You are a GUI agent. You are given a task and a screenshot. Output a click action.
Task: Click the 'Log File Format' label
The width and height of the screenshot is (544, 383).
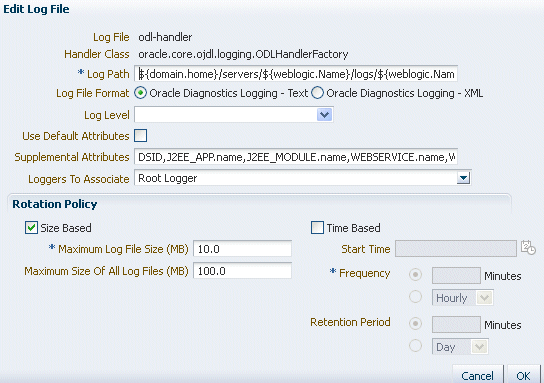pos(93,93)
